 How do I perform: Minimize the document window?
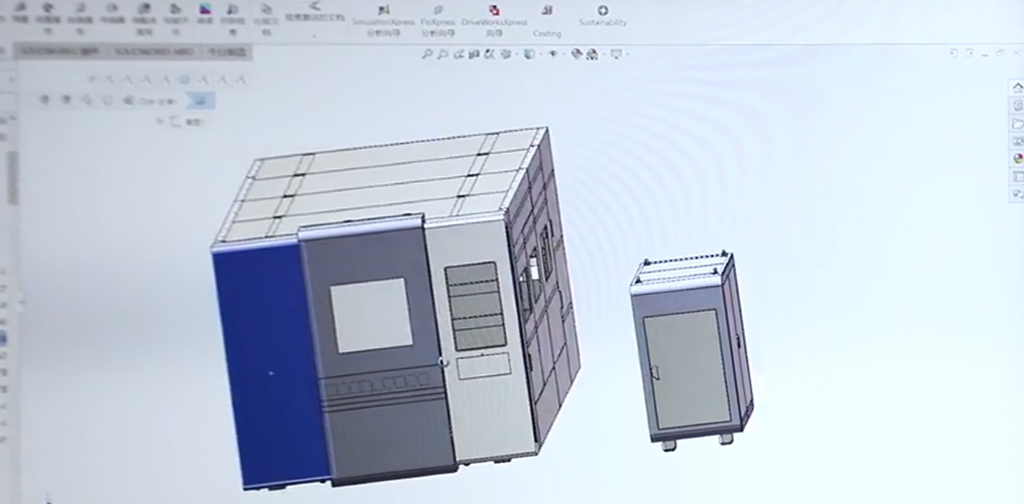pos(985,55)
